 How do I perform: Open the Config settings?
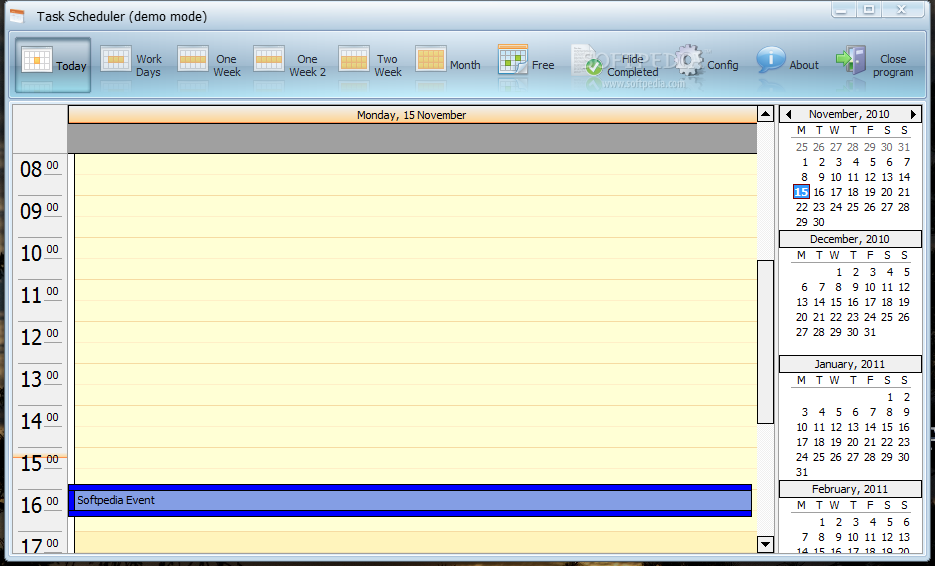point(707,65)
